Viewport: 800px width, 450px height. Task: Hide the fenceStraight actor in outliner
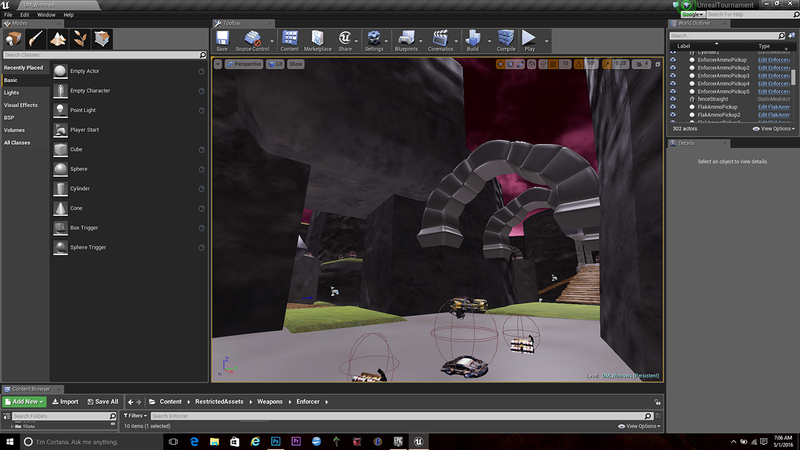pyautogui.click(x=673, y=98)
